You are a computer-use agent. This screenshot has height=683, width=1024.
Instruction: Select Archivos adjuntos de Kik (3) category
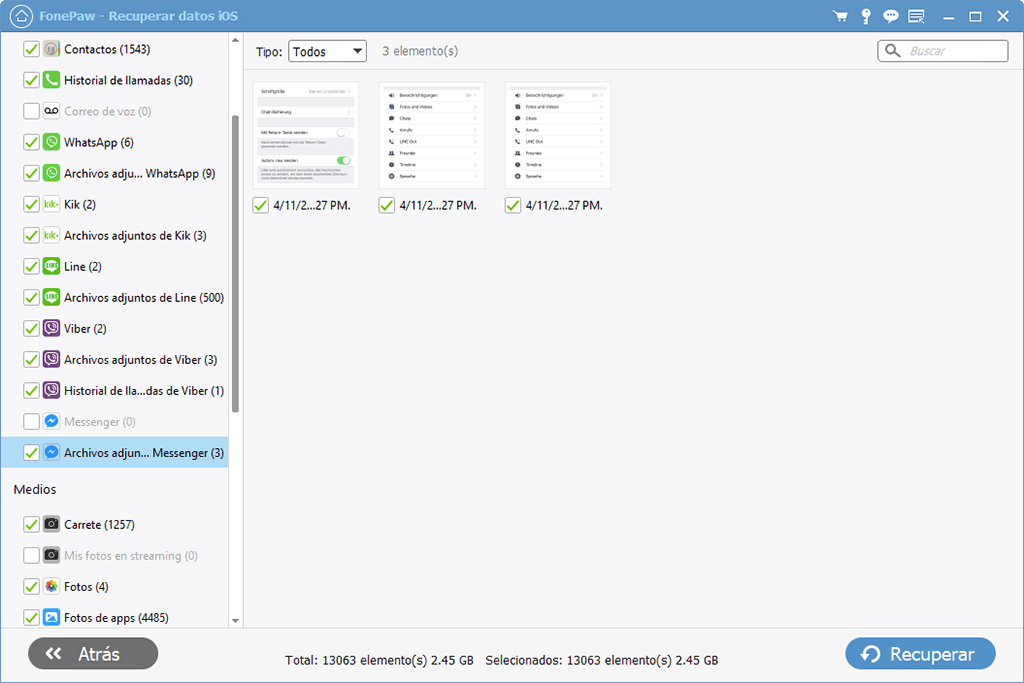(115, 235)
